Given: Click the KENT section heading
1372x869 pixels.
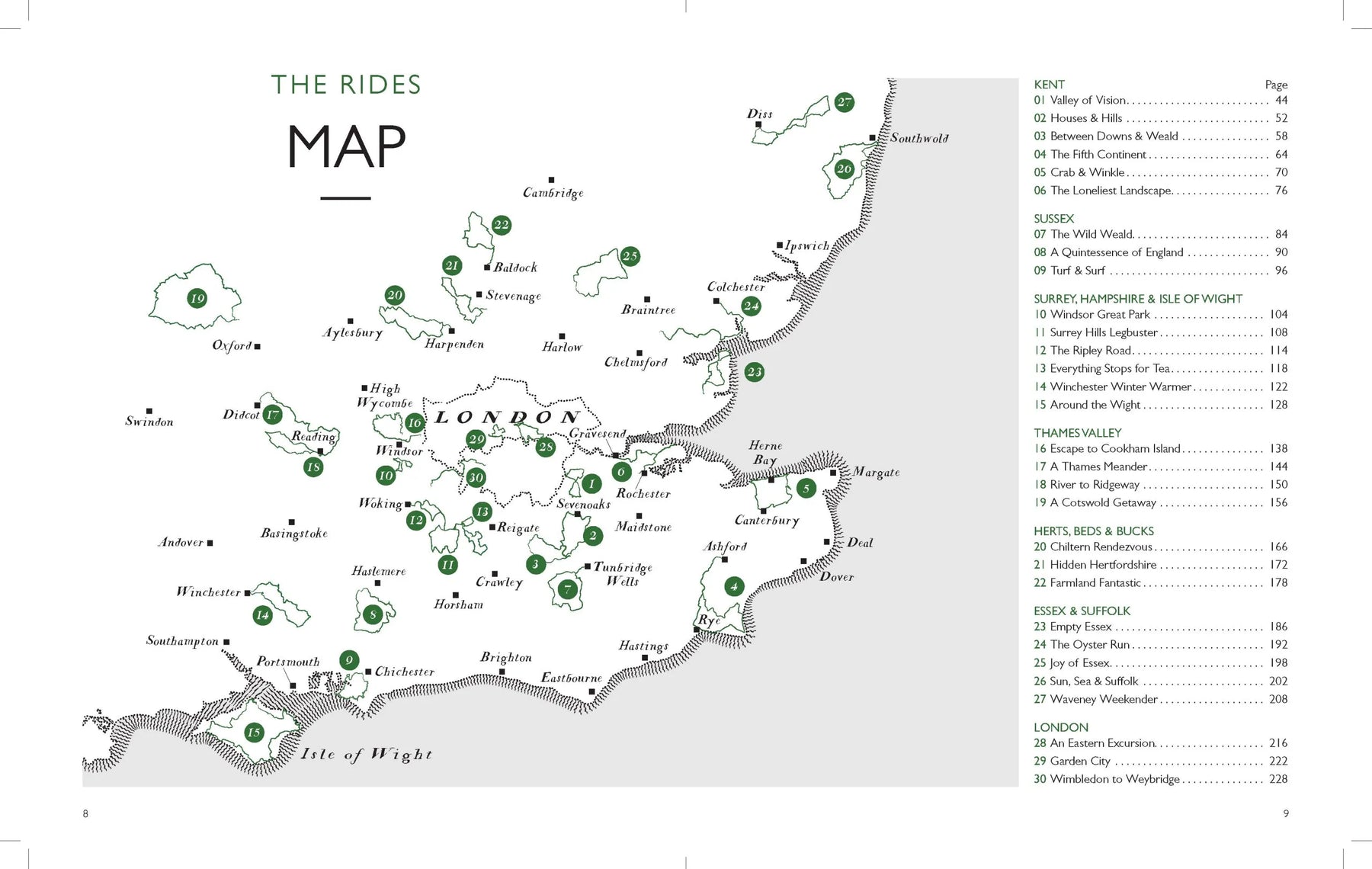Looking at the screenshot, I should click(x=1049, y=85).
